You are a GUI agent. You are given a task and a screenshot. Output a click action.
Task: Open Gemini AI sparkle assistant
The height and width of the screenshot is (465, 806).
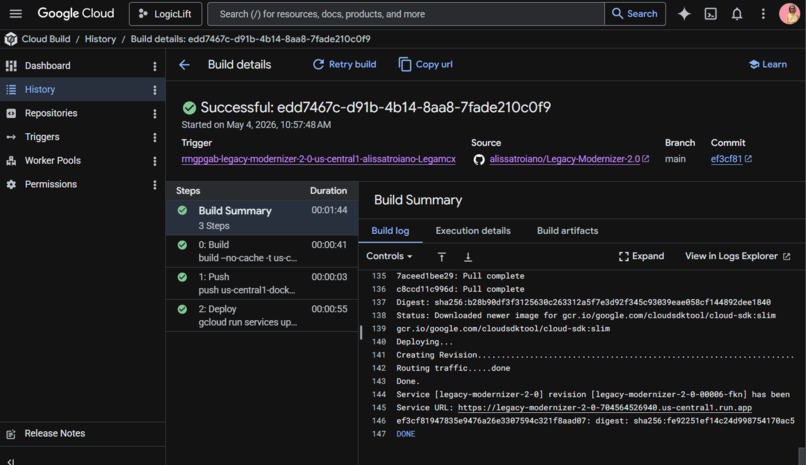684,14
